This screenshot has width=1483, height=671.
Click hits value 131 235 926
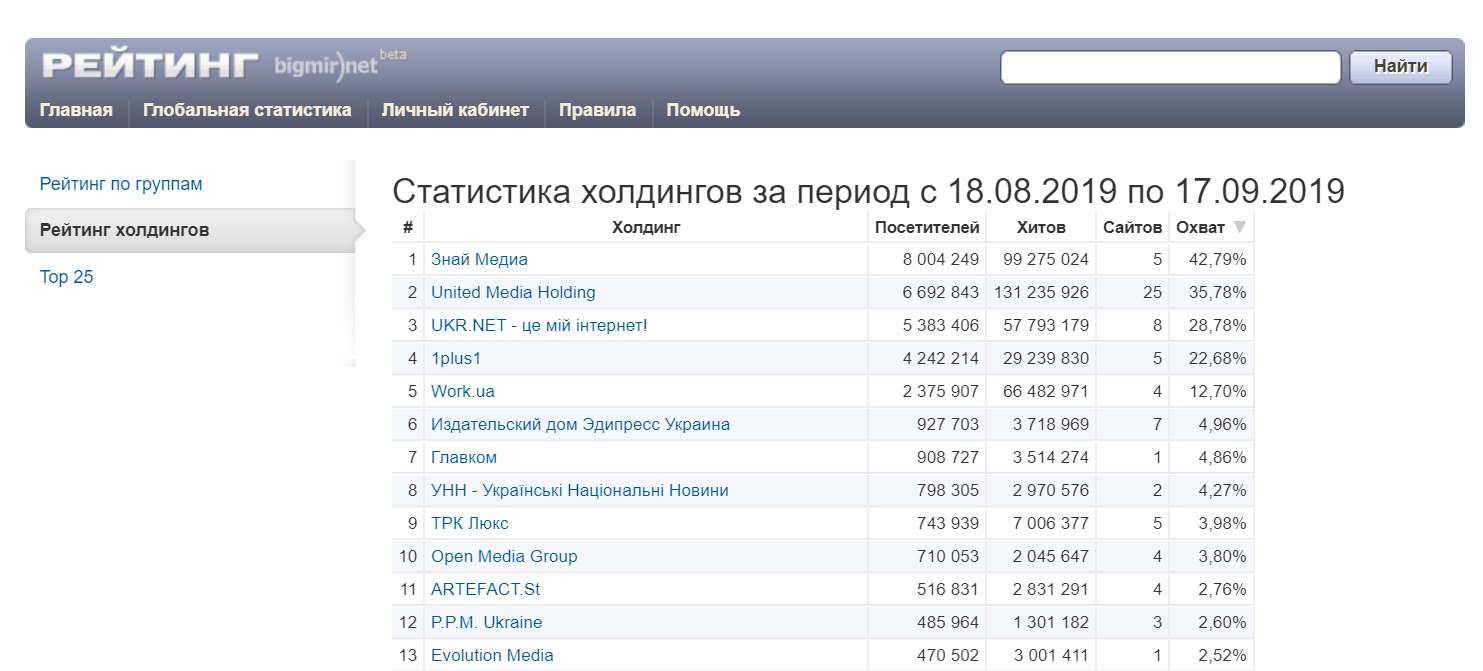(x=1041, y=292)
